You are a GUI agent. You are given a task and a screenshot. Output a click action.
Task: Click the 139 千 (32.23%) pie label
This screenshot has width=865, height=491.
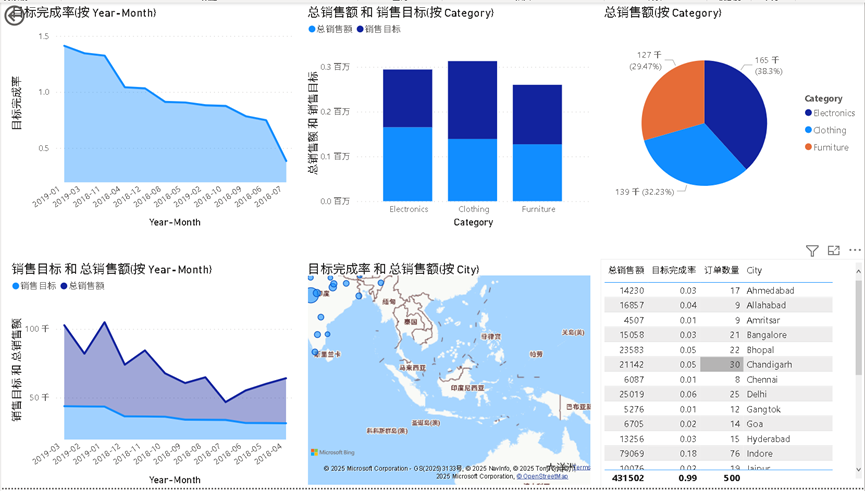tap(644, 191)
